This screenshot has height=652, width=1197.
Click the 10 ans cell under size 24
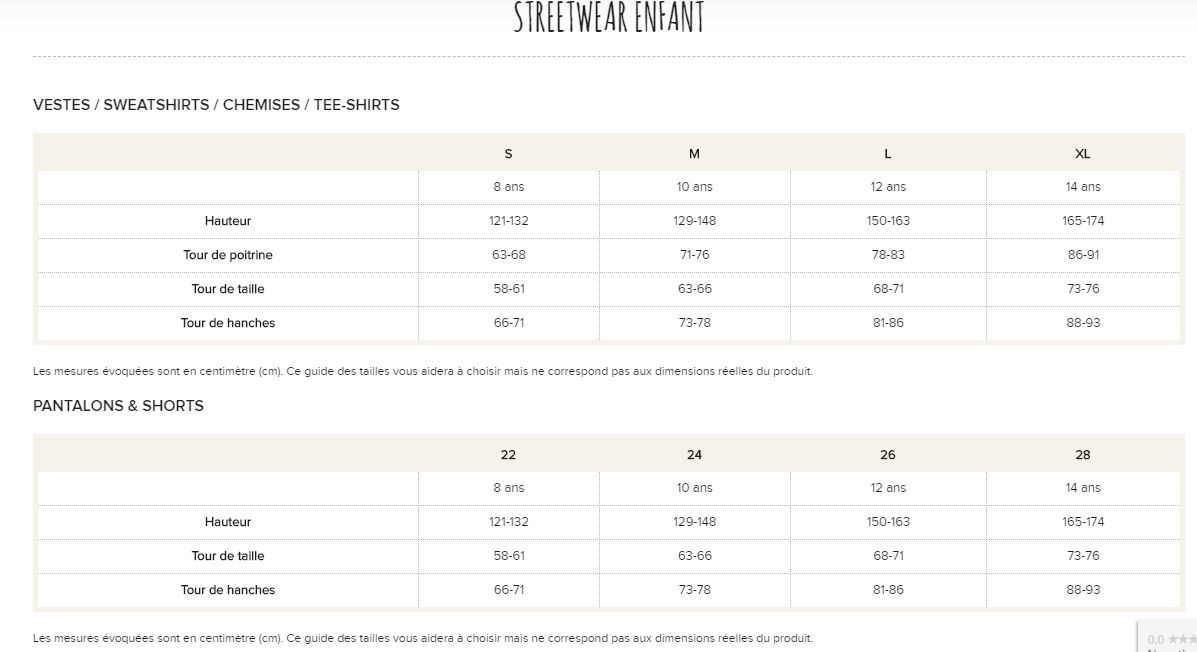pyautogui.click(x=695, y=487)
